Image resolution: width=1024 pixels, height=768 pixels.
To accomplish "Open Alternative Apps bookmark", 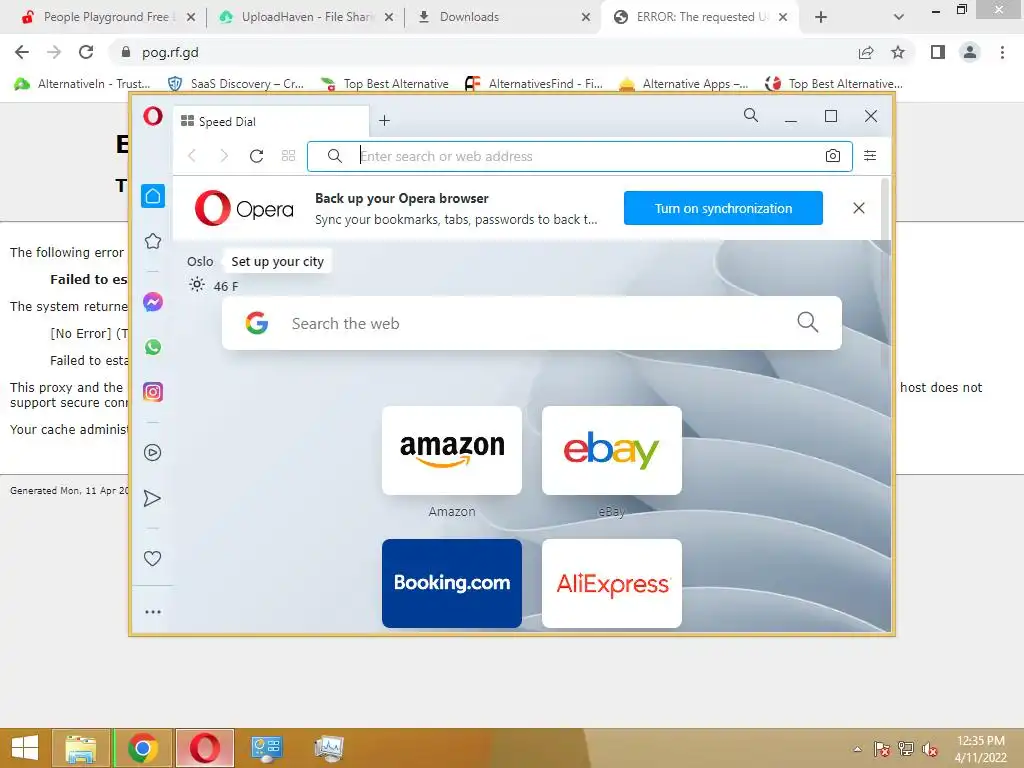I will point(683,84).
